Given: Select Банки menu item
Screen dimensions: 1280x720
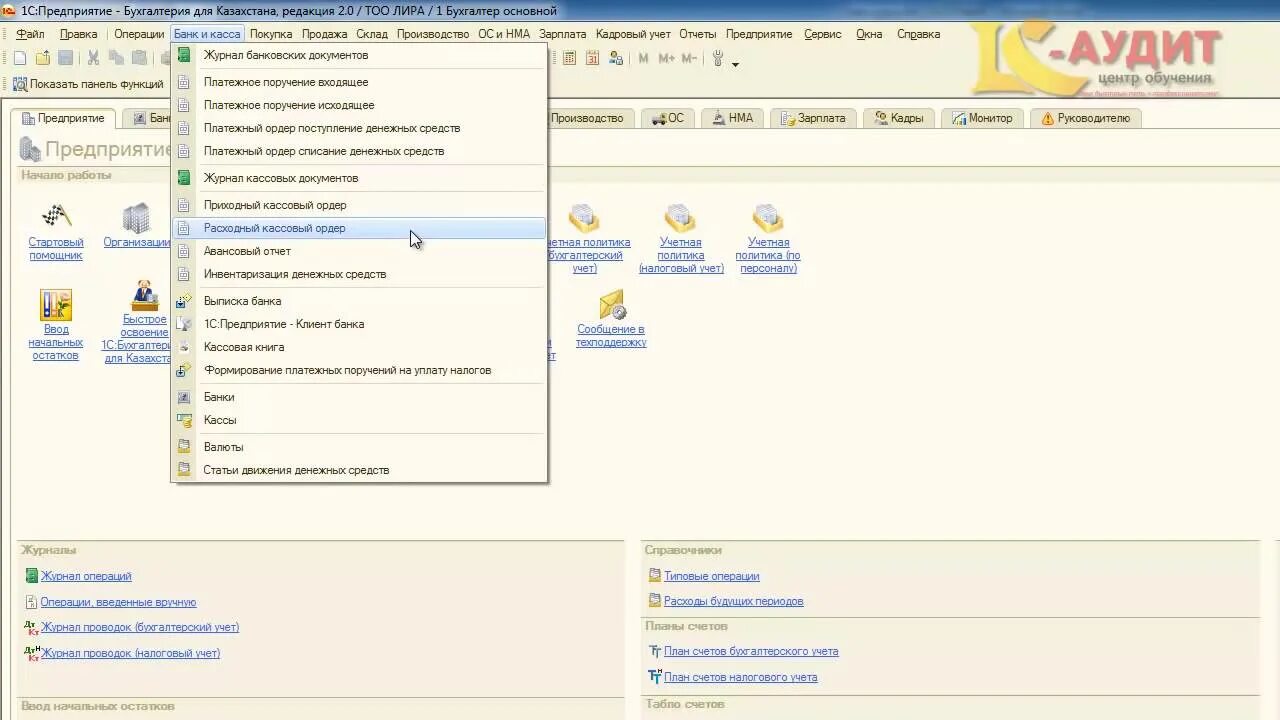Looking at the screenshot, I should click(359, 397).
